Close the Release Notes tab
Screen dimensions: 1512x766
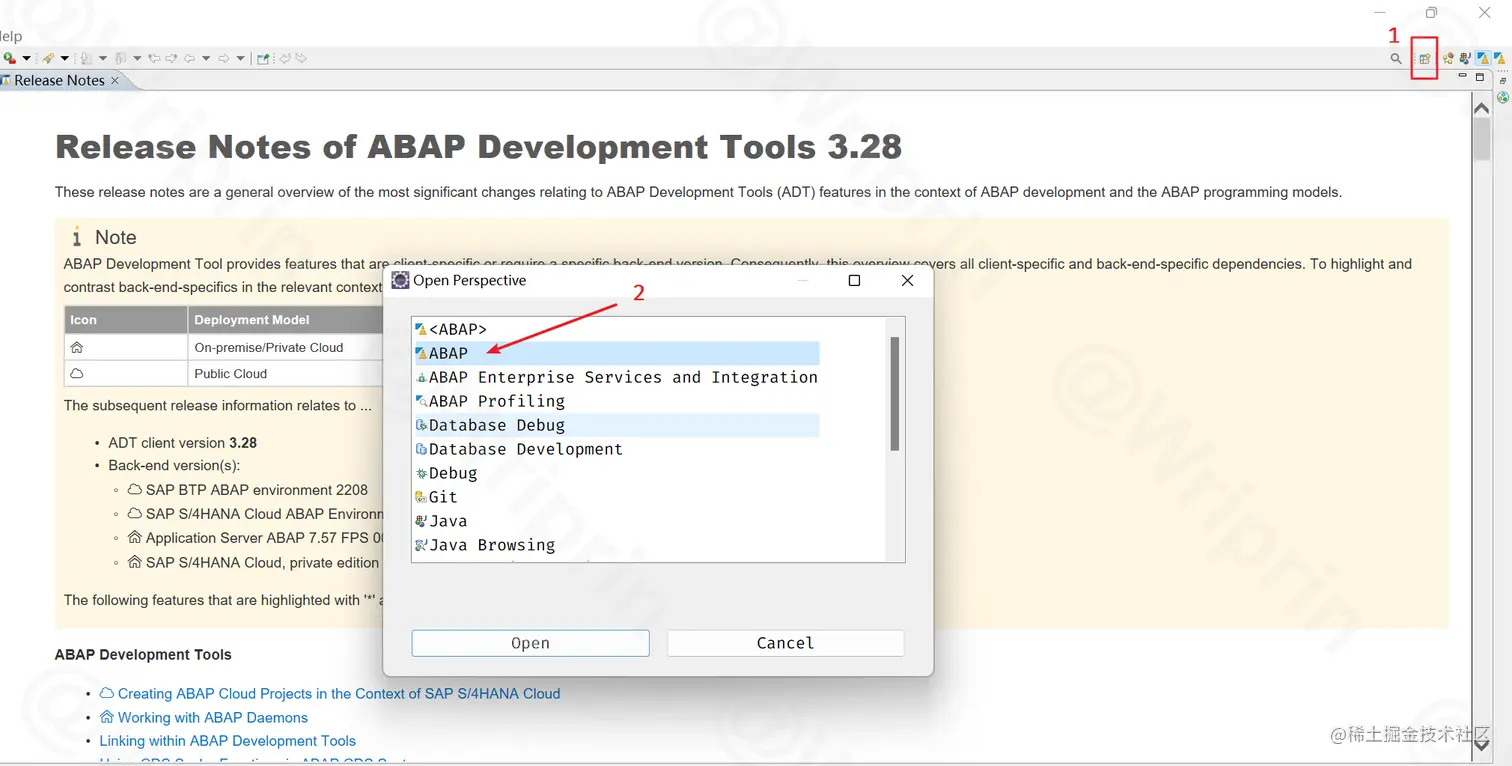tap(114, 80)
